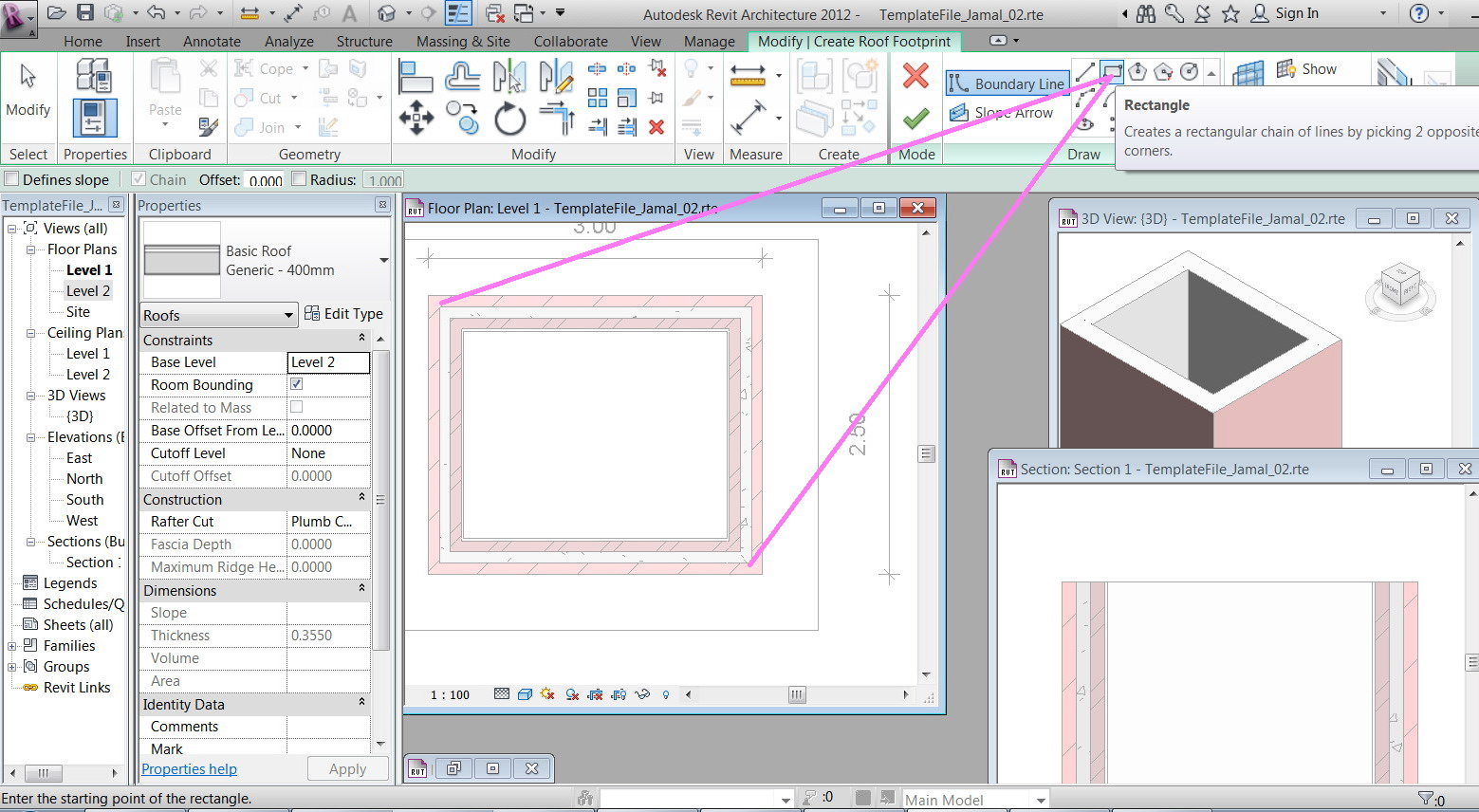The width and height of the screenshot is (1479, 812).
Task: Select the Circle draw tool
Action: 1189,71
